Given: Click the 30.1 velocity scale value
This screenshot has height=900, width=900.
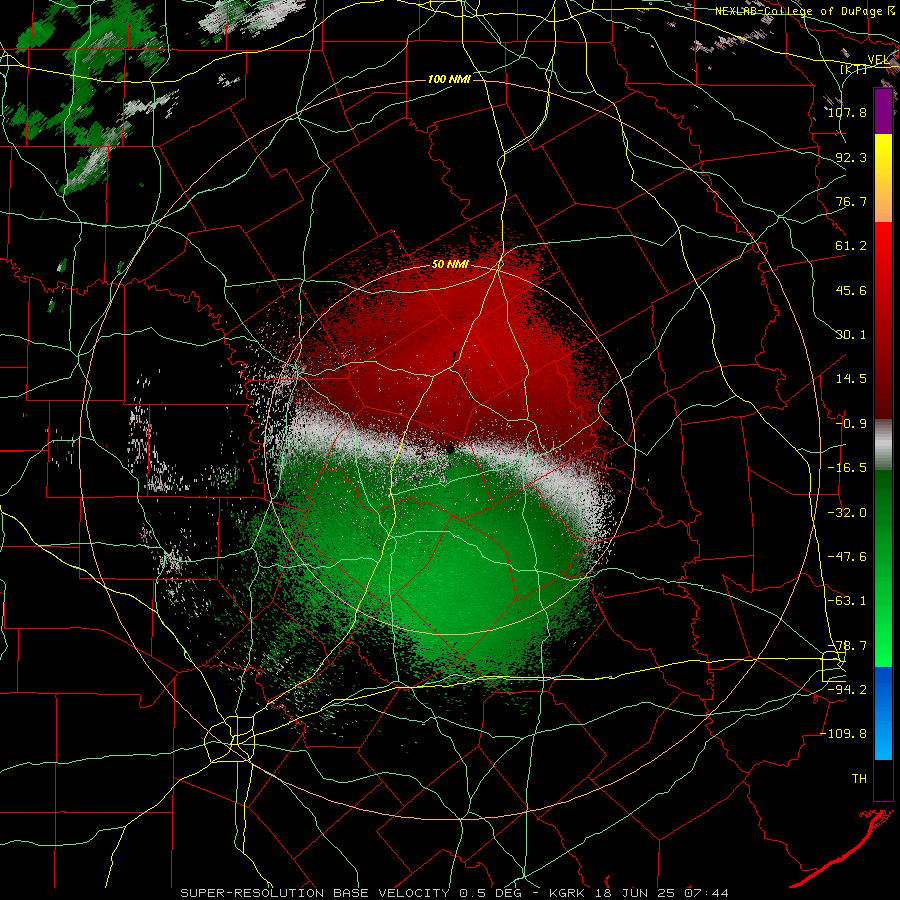Looking at the screenshot, I should tap(851, 335).
